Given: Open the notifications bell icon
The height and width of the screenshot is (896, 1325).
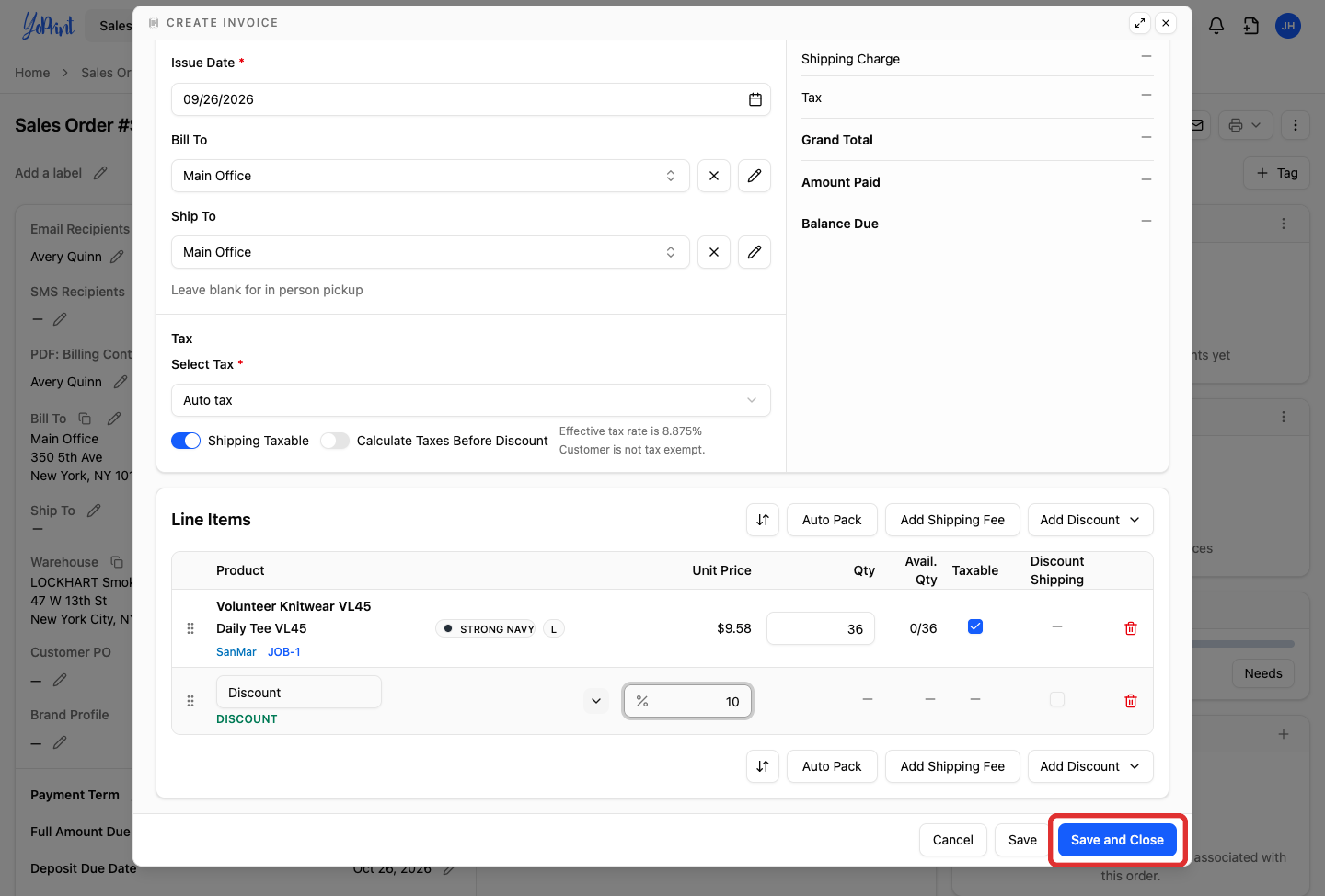Looking at the screenshot, I should [x=1216, y=26].
